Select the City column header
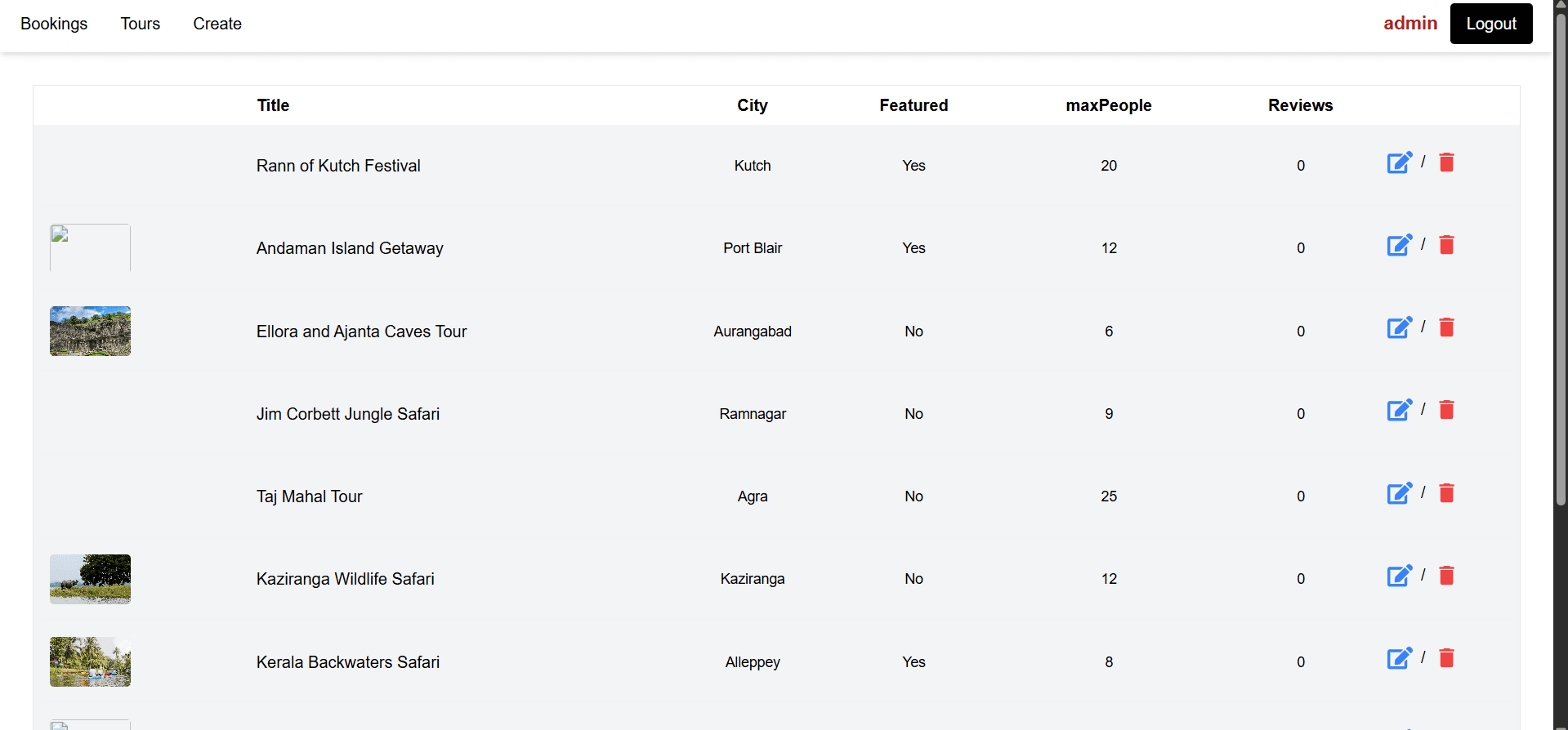 click(753, 105)
